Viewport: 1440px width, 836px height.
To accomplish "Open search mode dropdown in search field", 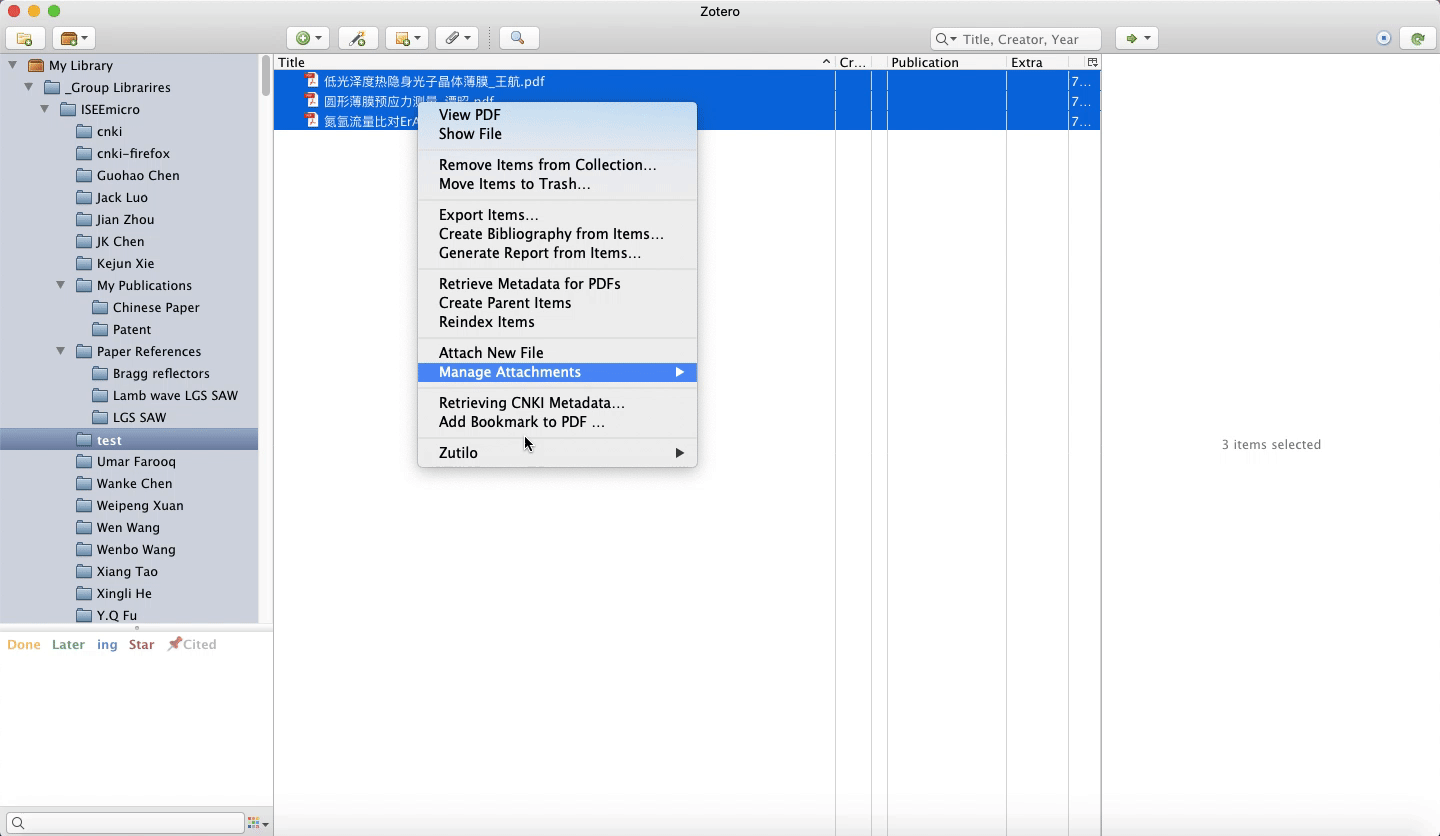I will pos(946,39).
